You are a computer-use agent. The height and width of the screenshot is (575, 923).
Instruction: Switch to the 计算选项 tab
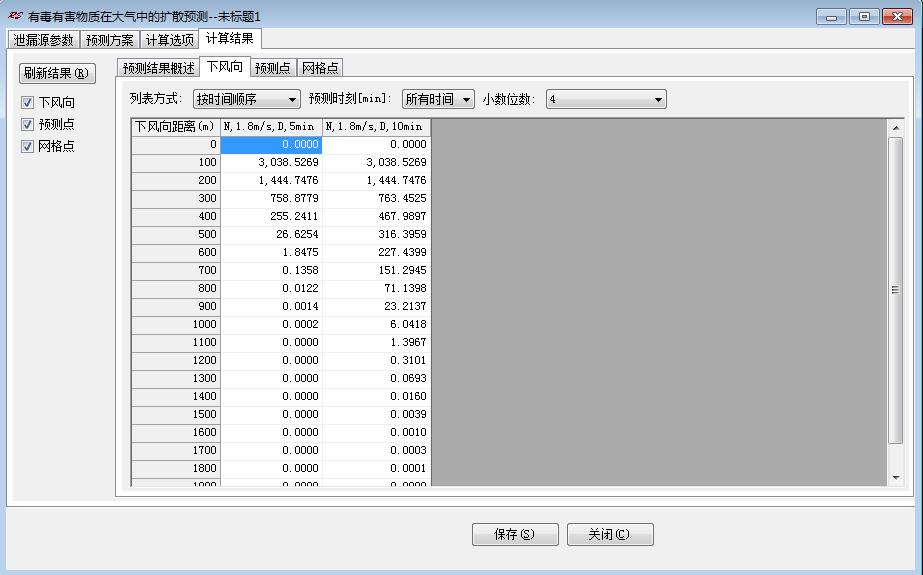click(170, 40)
